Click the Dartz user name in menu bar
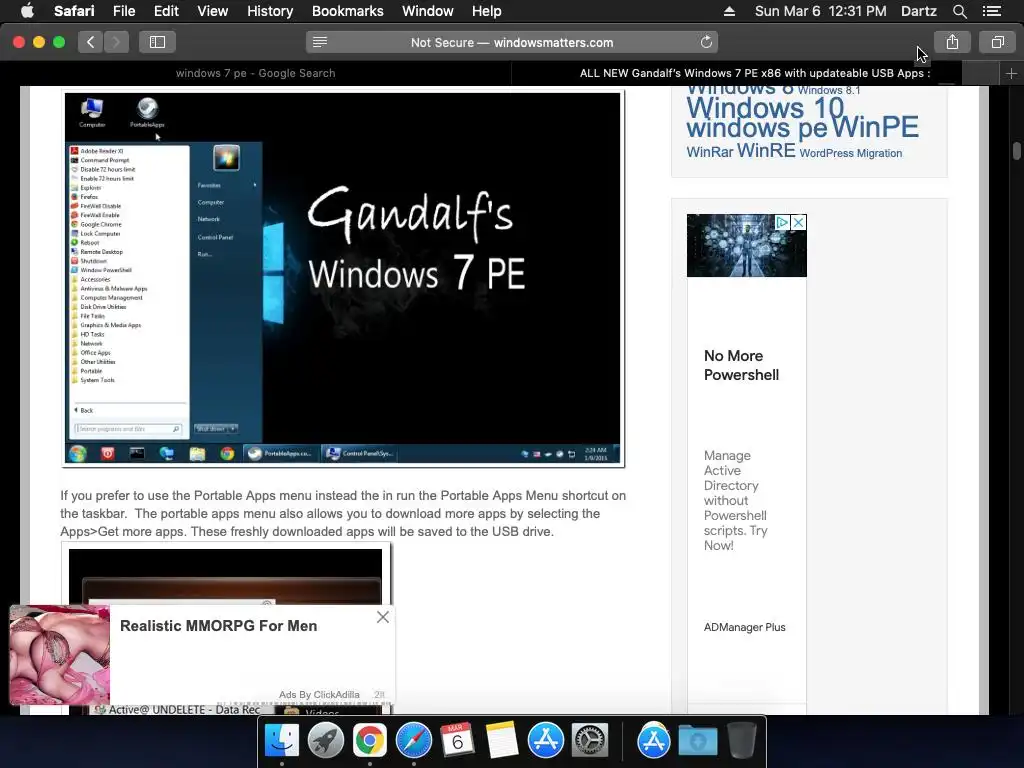 click(918, 11)
